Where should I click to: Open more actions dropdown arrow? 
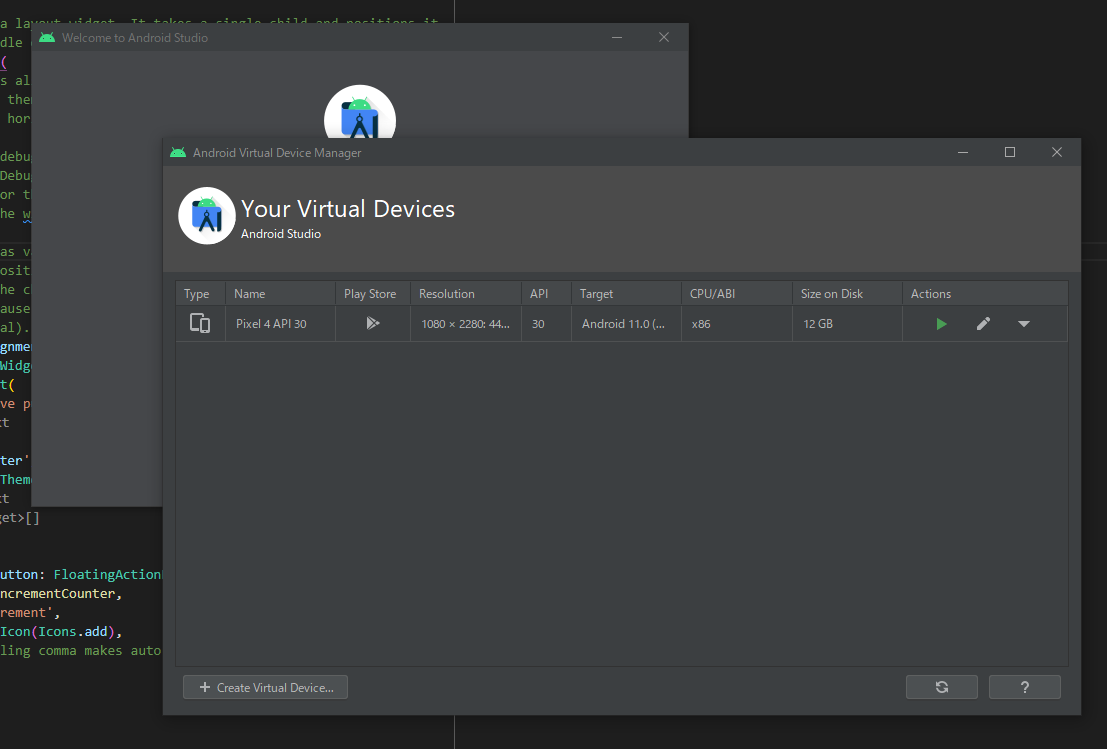(1024, 324)
